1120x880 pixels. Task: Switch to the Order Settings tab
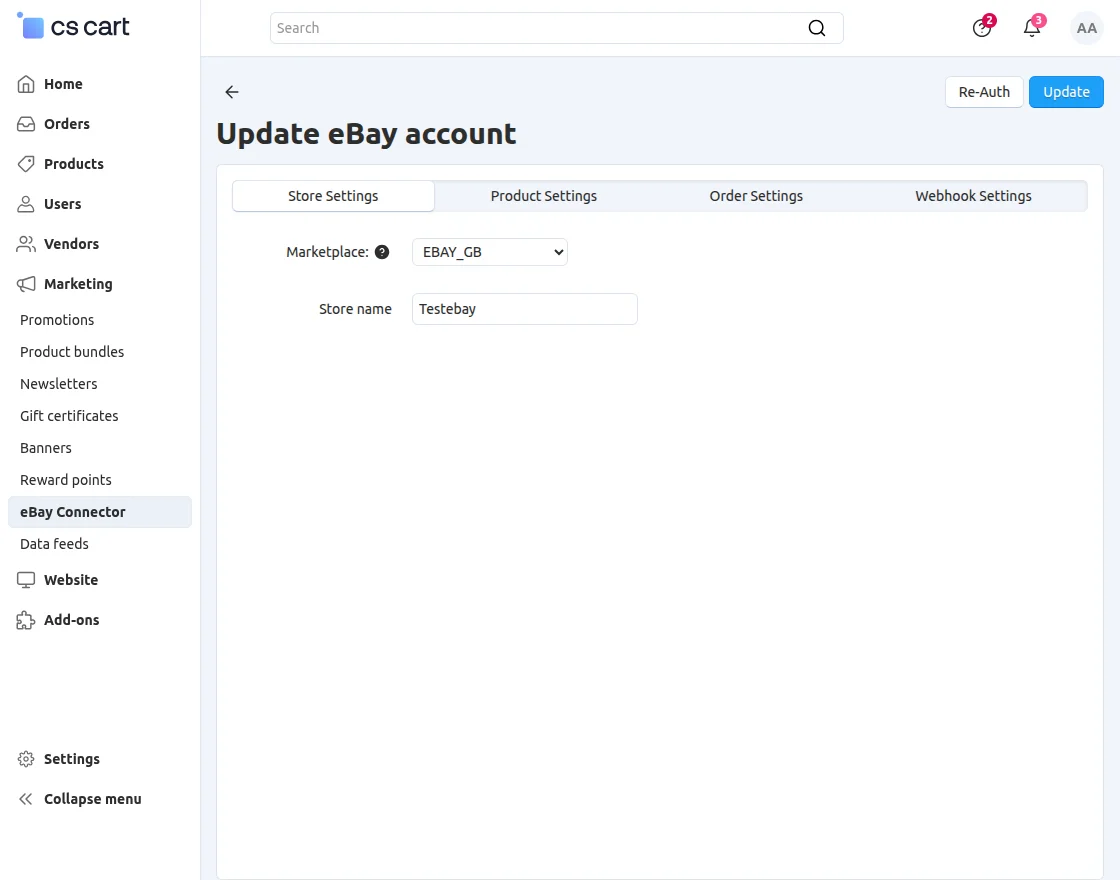[756, 196]
